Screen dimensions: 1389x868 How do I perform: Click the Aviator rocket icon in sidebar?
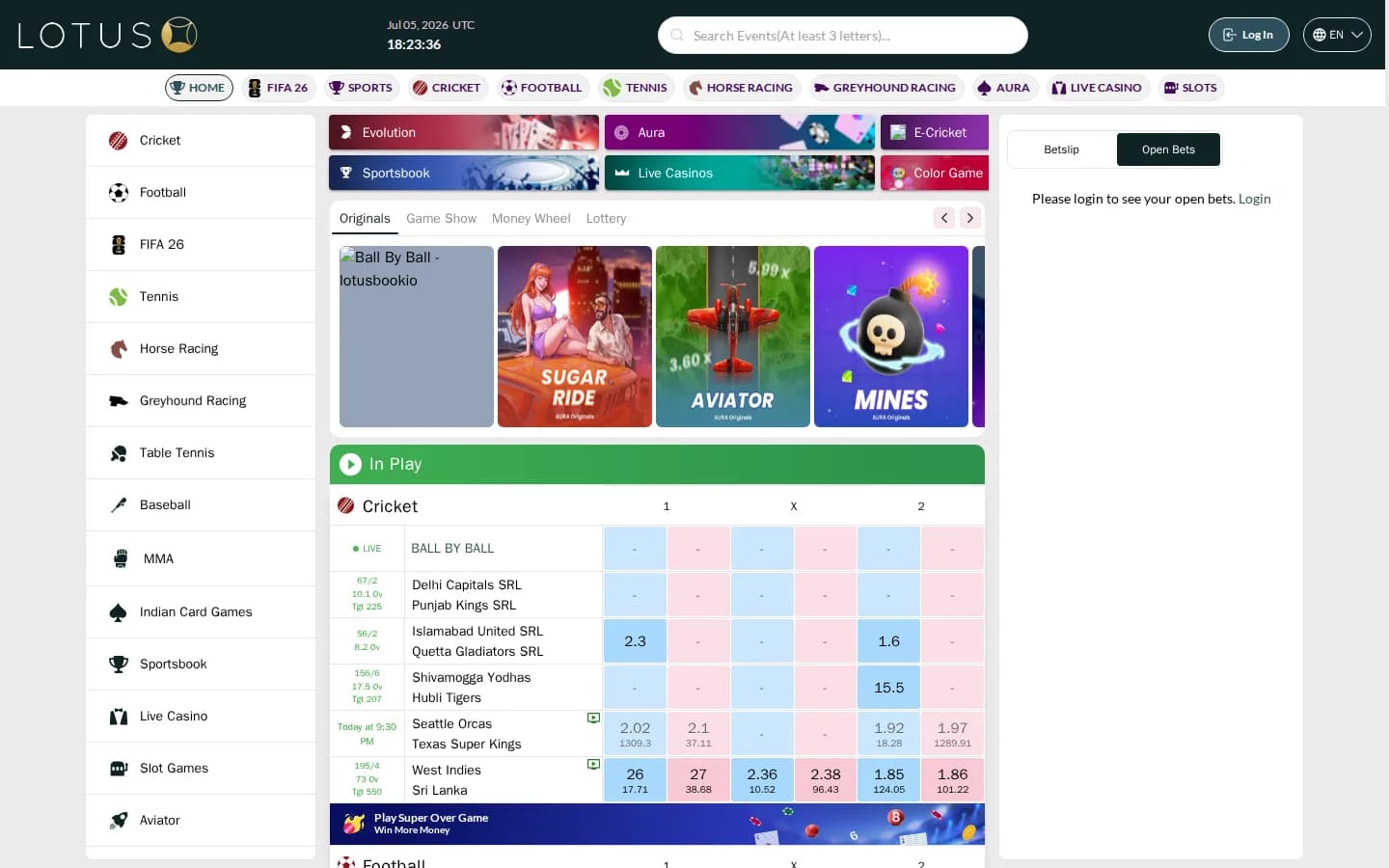(118, 821)
